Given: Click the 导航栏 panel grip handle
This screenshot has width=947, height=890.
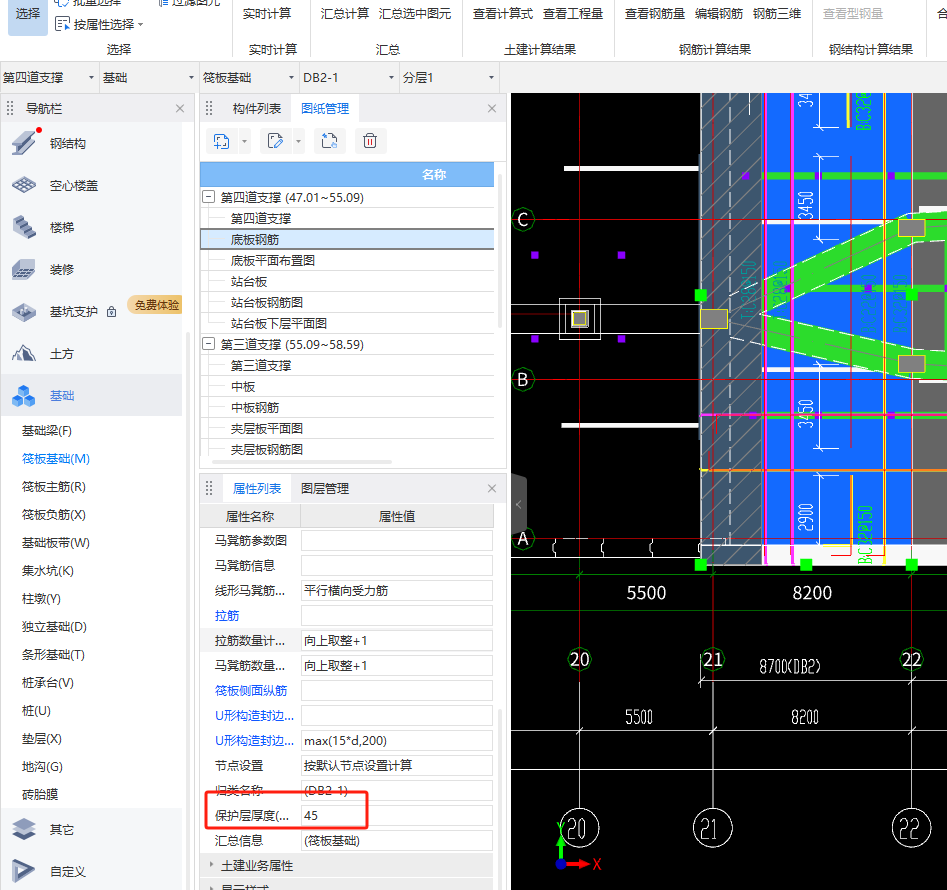Looking at the screenshot, I should pos(10,109).
